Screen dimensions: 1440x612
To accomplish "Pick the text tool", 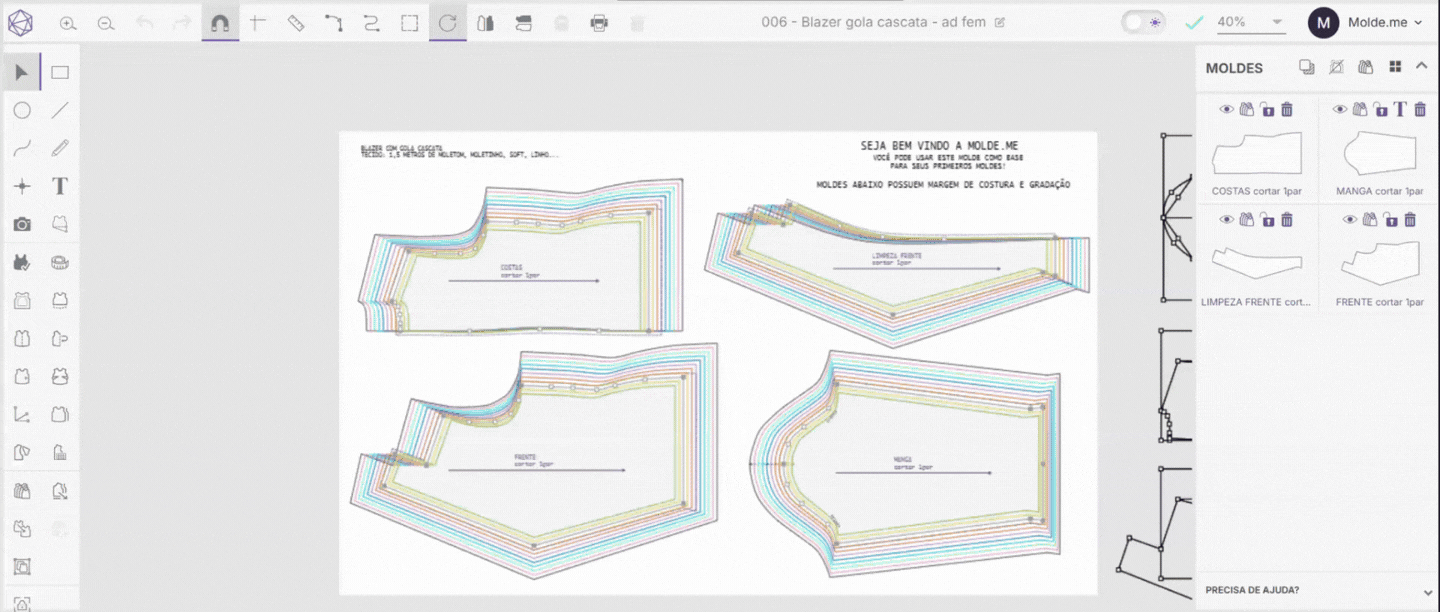I will pos(60,186).
